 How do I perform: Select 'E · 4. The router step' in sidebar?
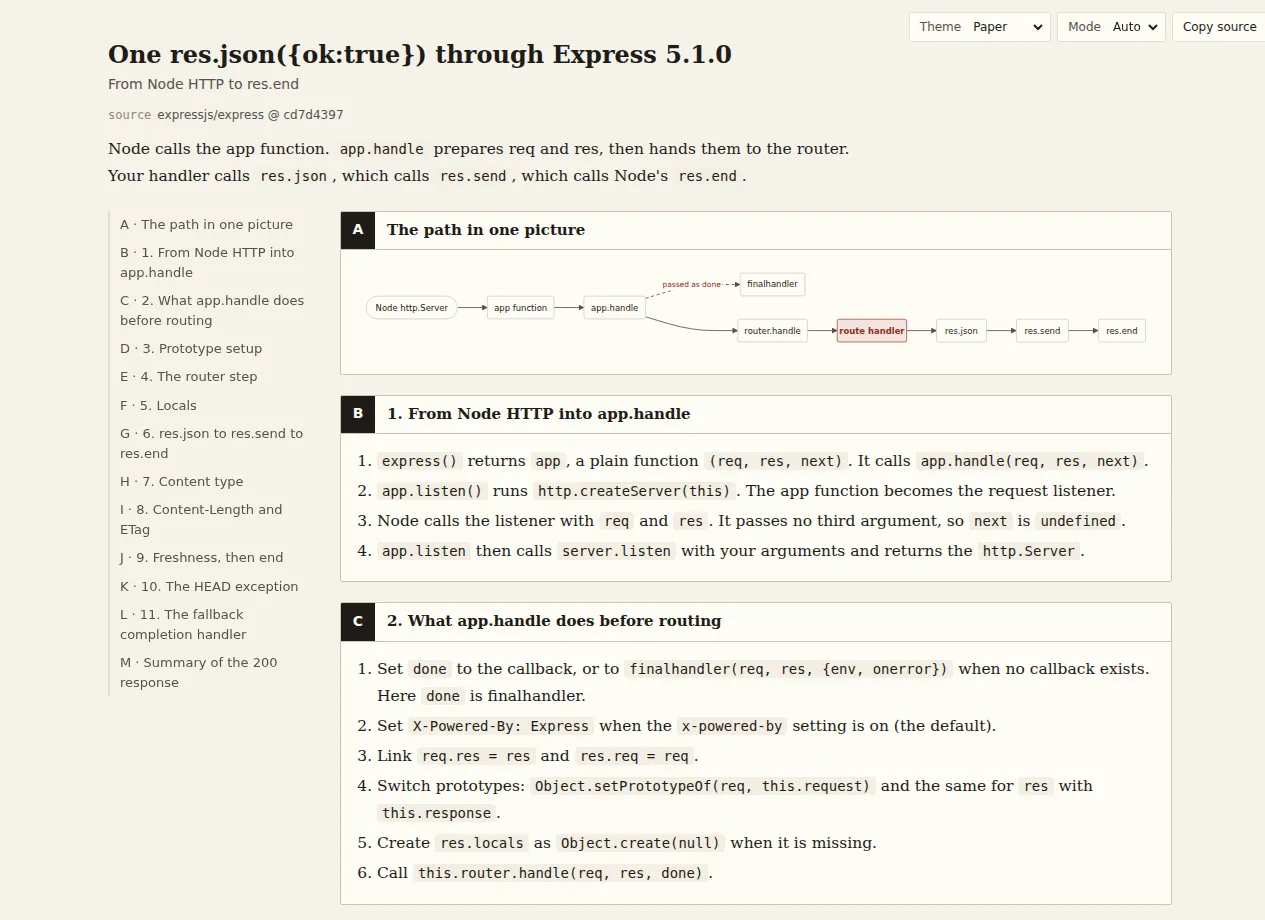[188, 376]
